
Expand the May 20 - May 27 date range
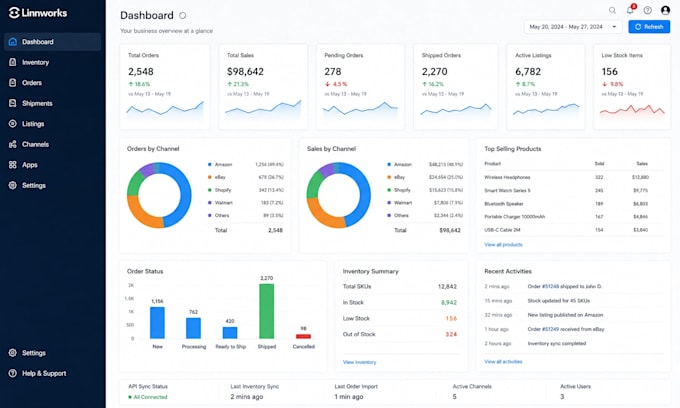(573, 27)
